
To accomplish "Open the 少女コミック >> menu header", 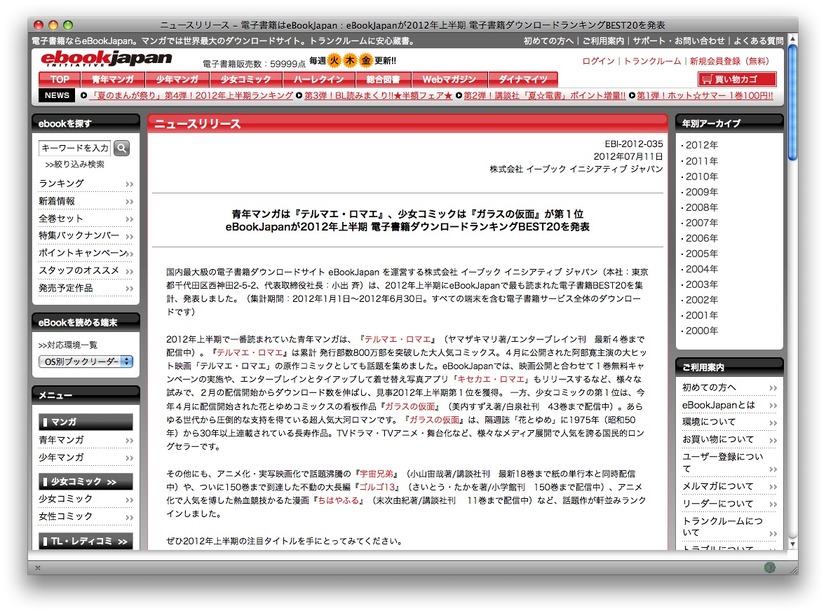I will coord(85,481).
